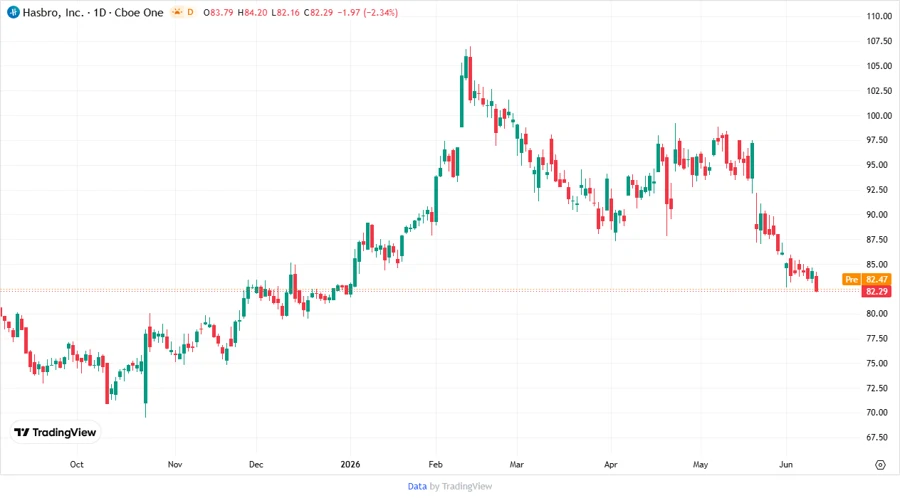Open the TradingView logo link
This screenshot has width=900, height=498.
click(55, 432)
